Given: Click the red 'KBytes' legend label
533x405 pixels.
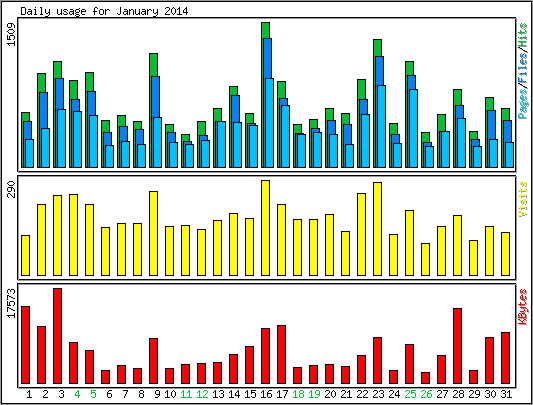Looking at the screenshot, I should pos(523,306).
